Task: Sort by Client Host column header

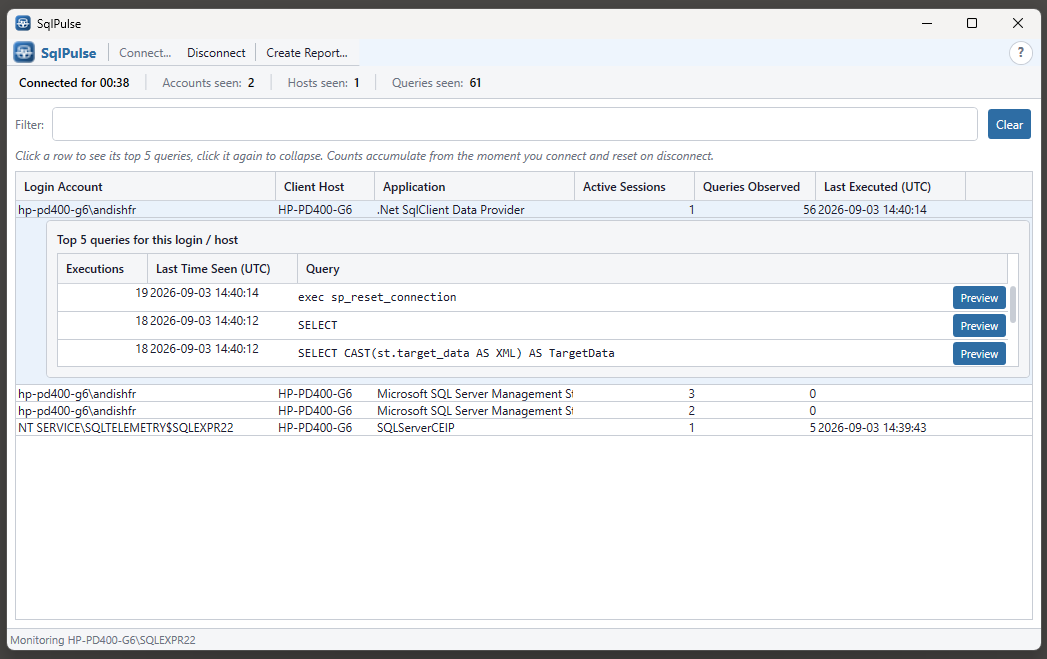Action: pos(325,187)
